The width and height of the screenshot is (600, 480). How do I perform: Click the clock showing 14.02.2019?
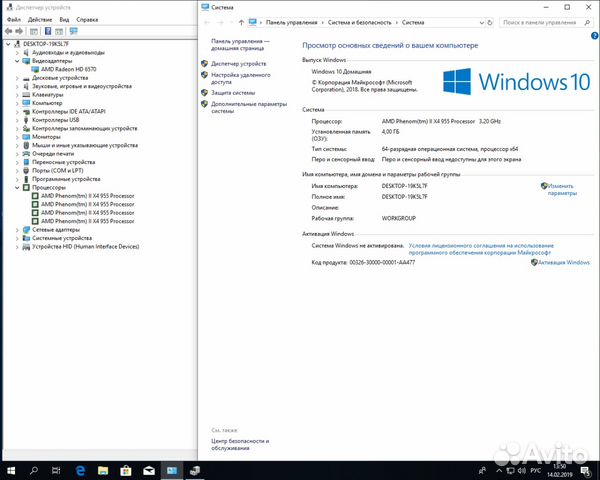tap(559, 470)
